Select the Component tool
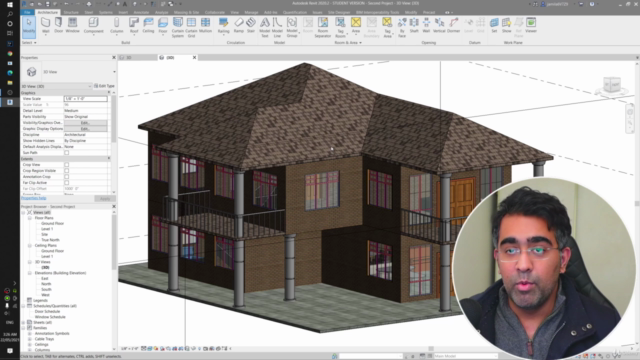Screen dimensions: 640x360 (x=93, y=26)
